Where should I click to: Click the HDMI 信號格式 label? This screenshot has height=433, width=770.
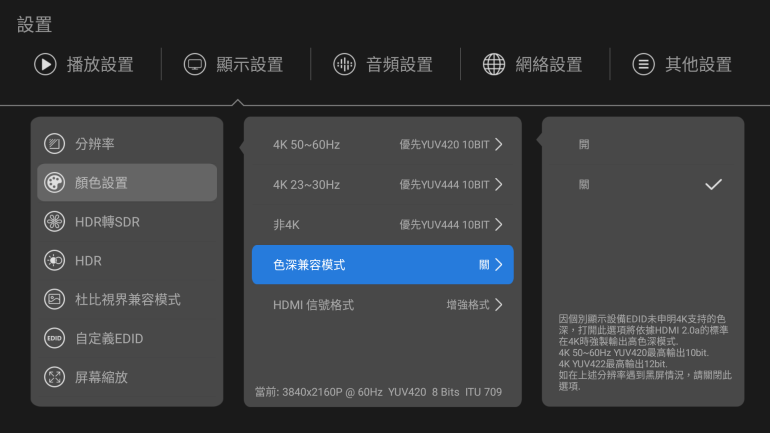[x=313, y=305]
